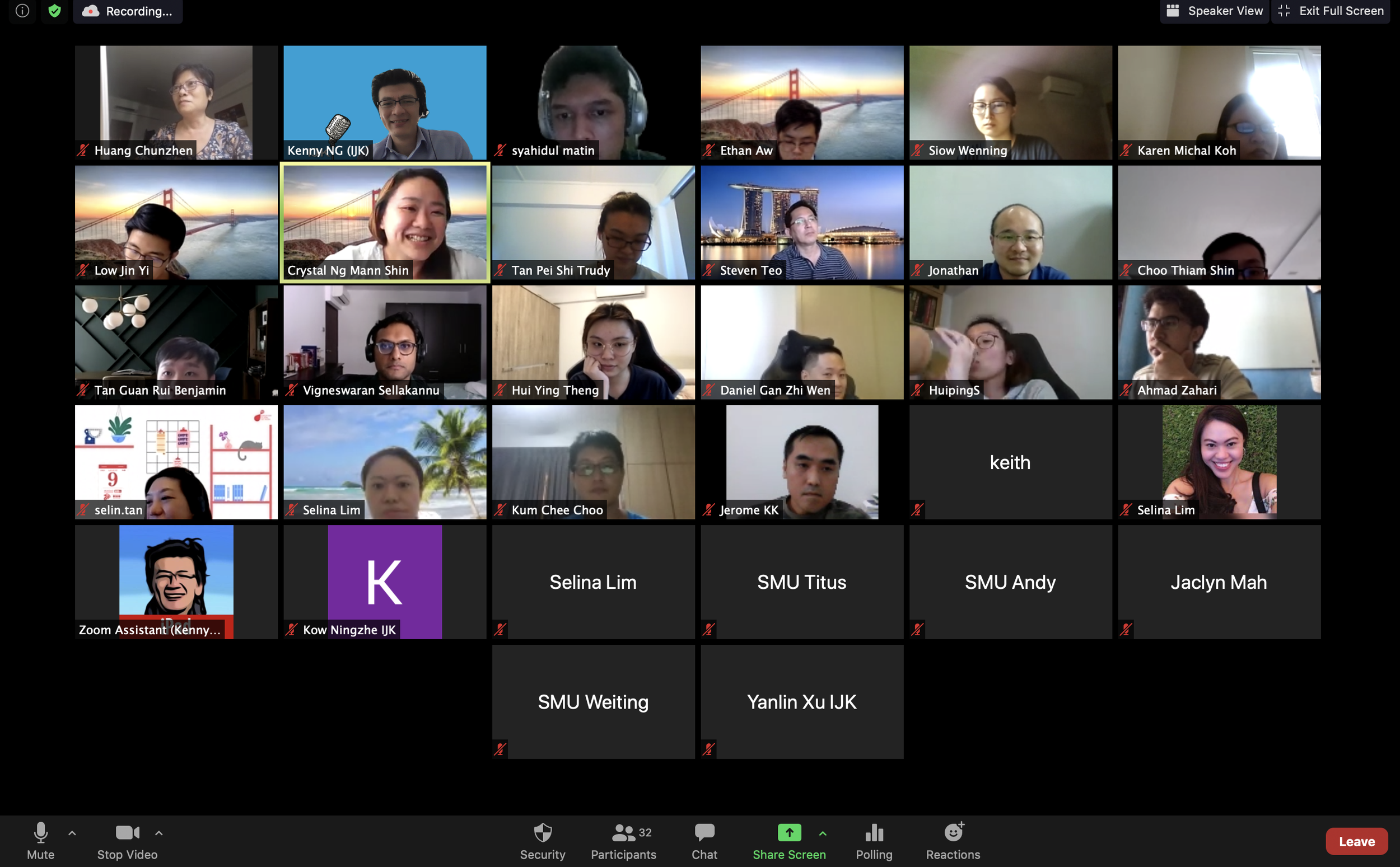Screen dimensions: 1400x867
Task: Click the green encryption shield icon
Action: 54,11
